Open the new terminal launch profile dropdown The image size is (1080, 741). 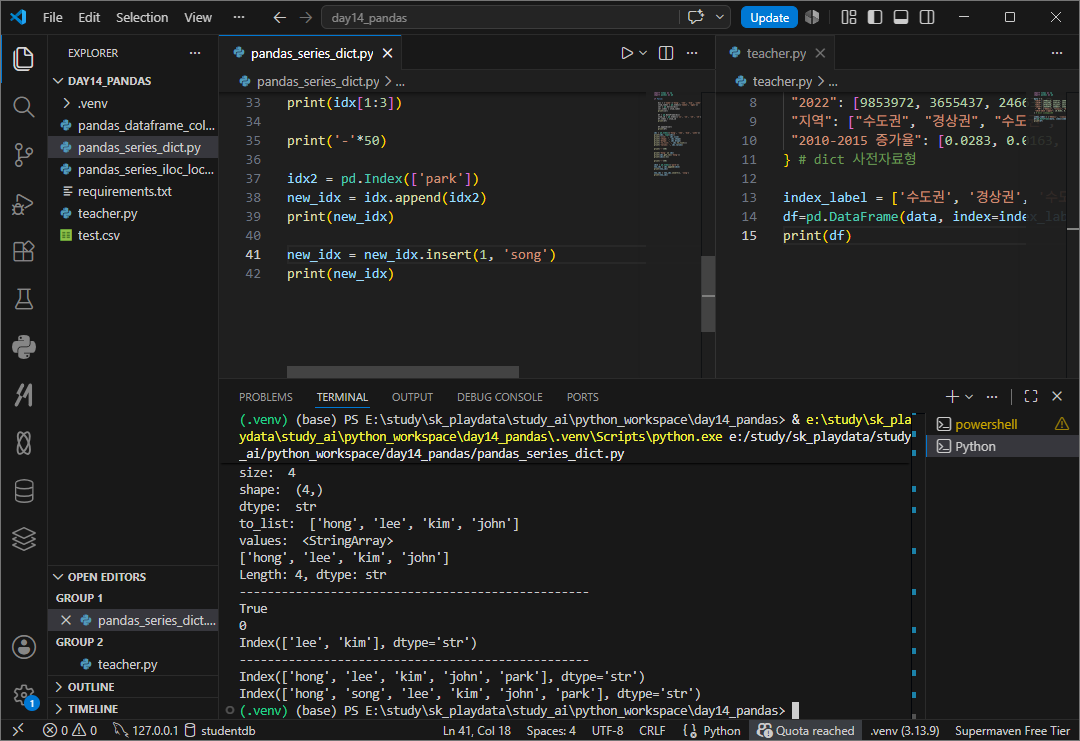[x=969, y=397]
